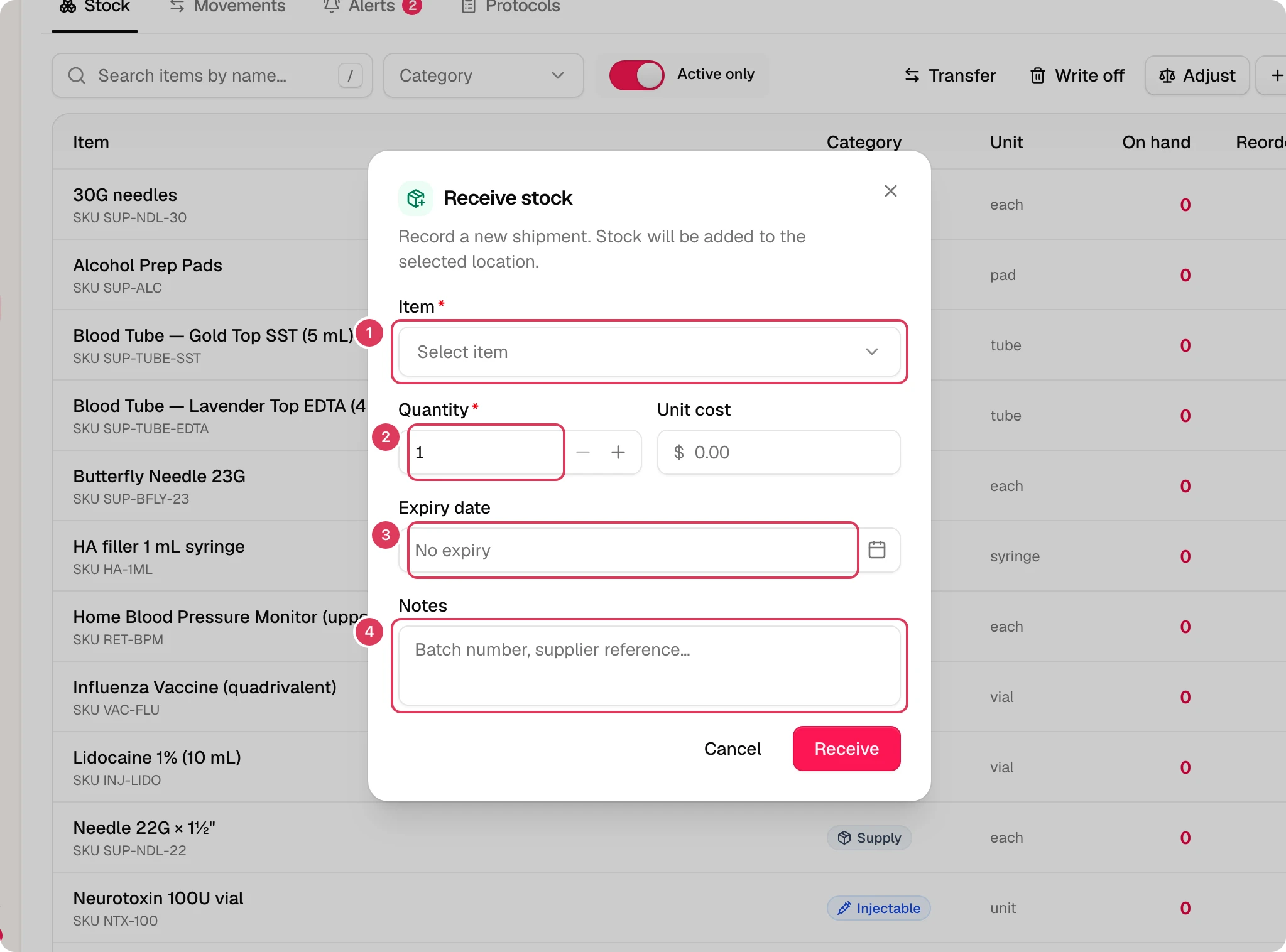Screen dimensions: 1286x952
Task: Click the Receive stock package icon
Action: pyautogui.click(x=416, y=198)
